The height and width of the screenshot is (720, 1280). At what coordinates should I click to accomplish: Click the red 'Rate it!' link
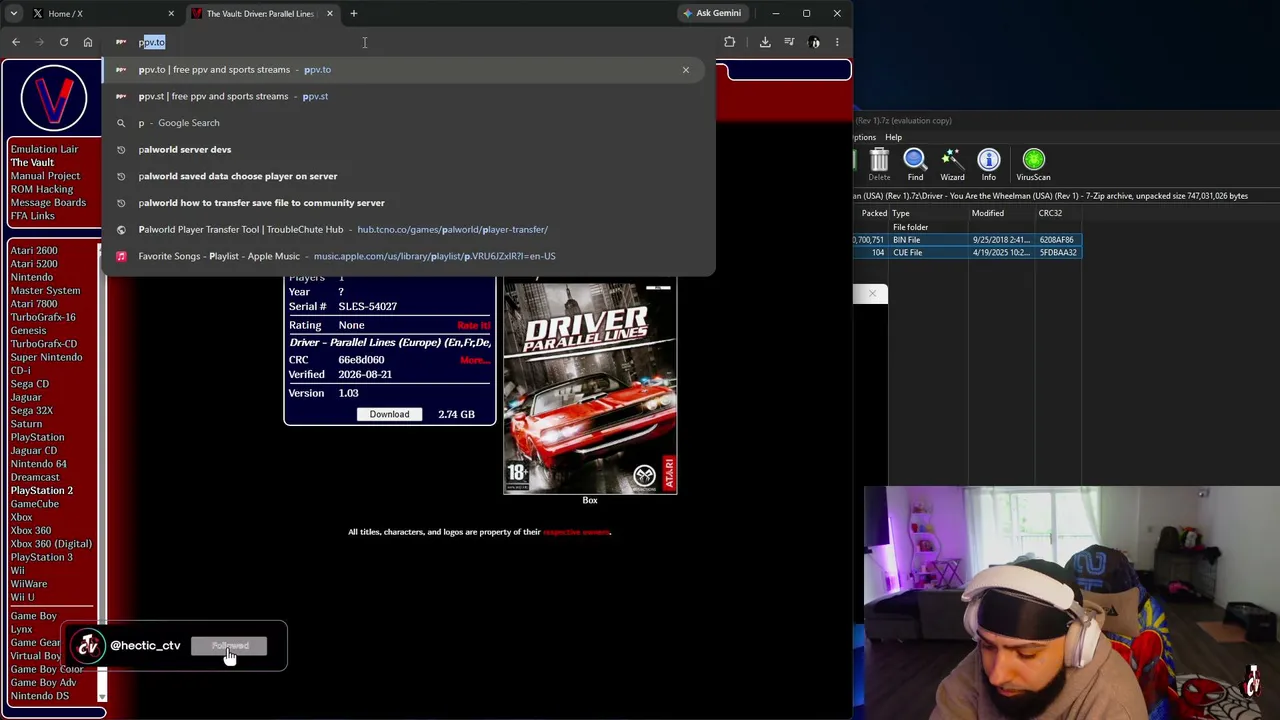coord(473,325)
